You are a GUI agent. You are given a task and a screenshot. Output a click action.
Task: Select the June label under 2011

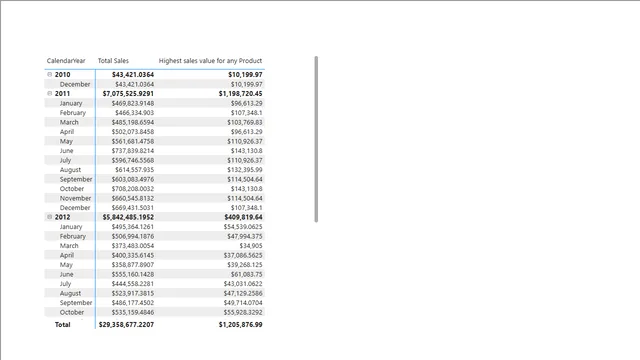67,151
